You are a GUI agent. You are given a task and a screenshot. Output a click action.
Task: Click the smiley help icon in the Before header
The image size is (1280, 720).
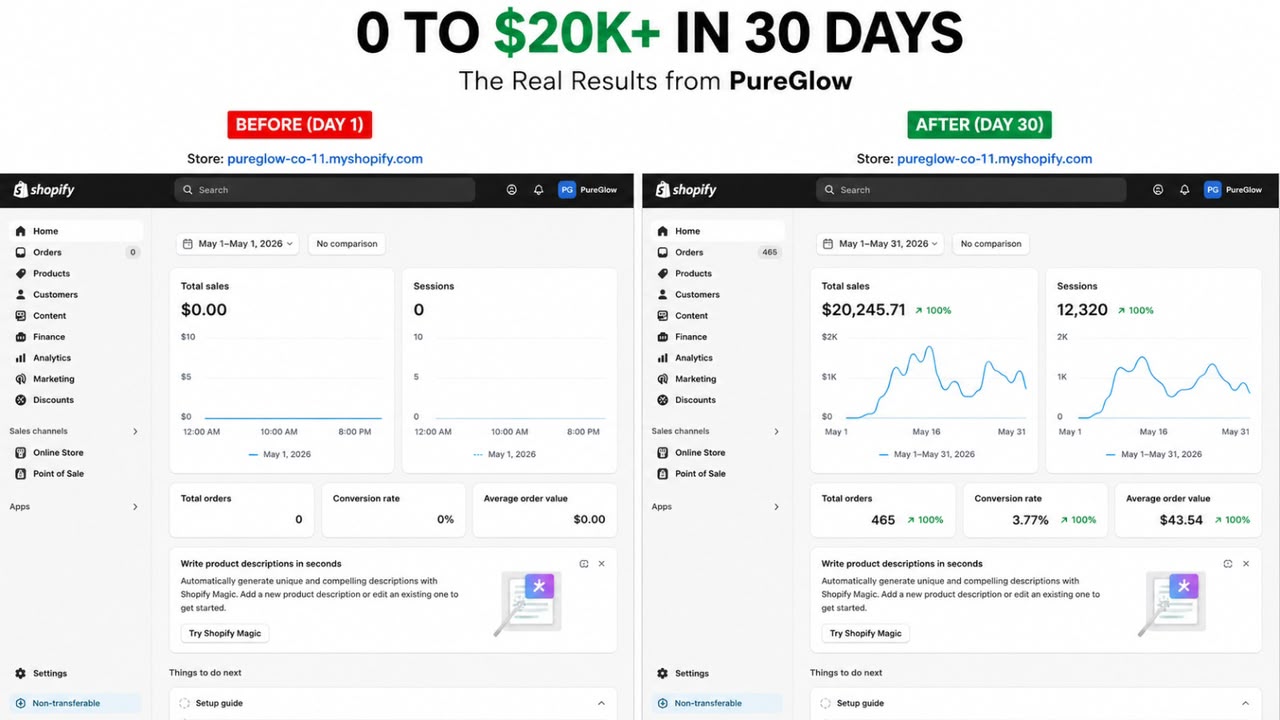(511, 190)
